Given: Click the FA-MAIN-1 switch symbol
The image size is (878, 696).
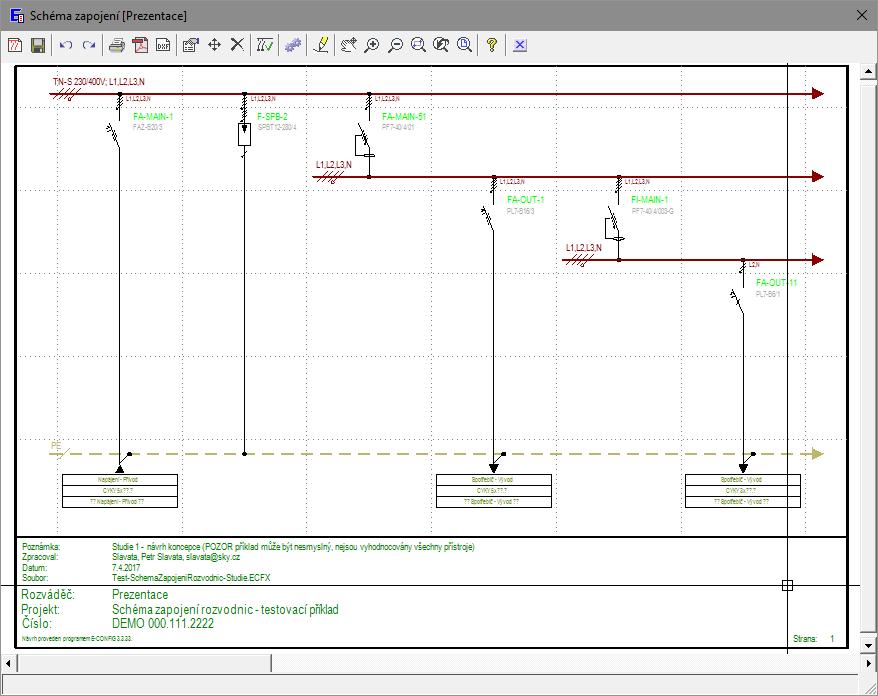Looking at the screenshot, I should tap(114, 135).
